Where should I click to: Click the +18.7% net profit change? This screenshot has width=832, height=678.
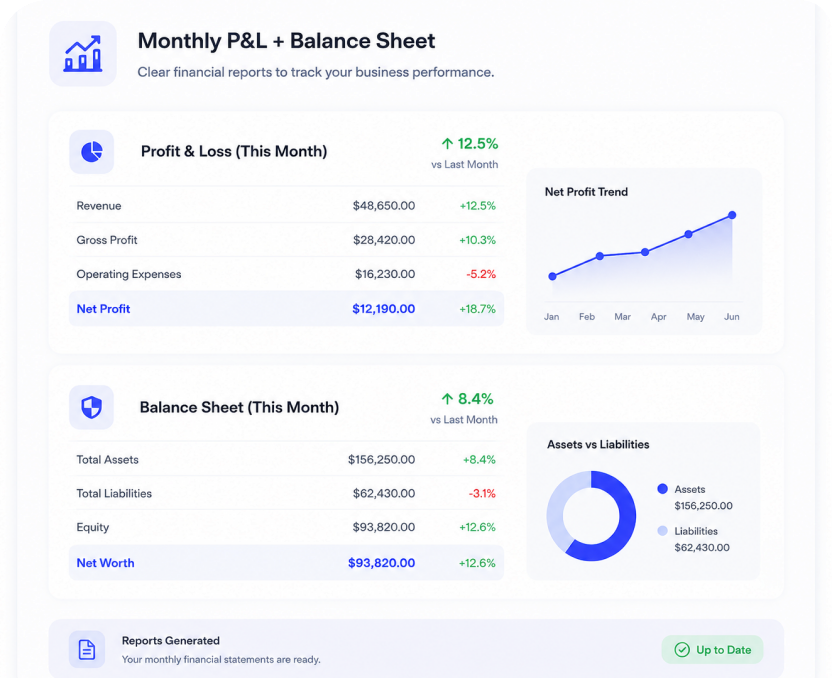(478, 309)
